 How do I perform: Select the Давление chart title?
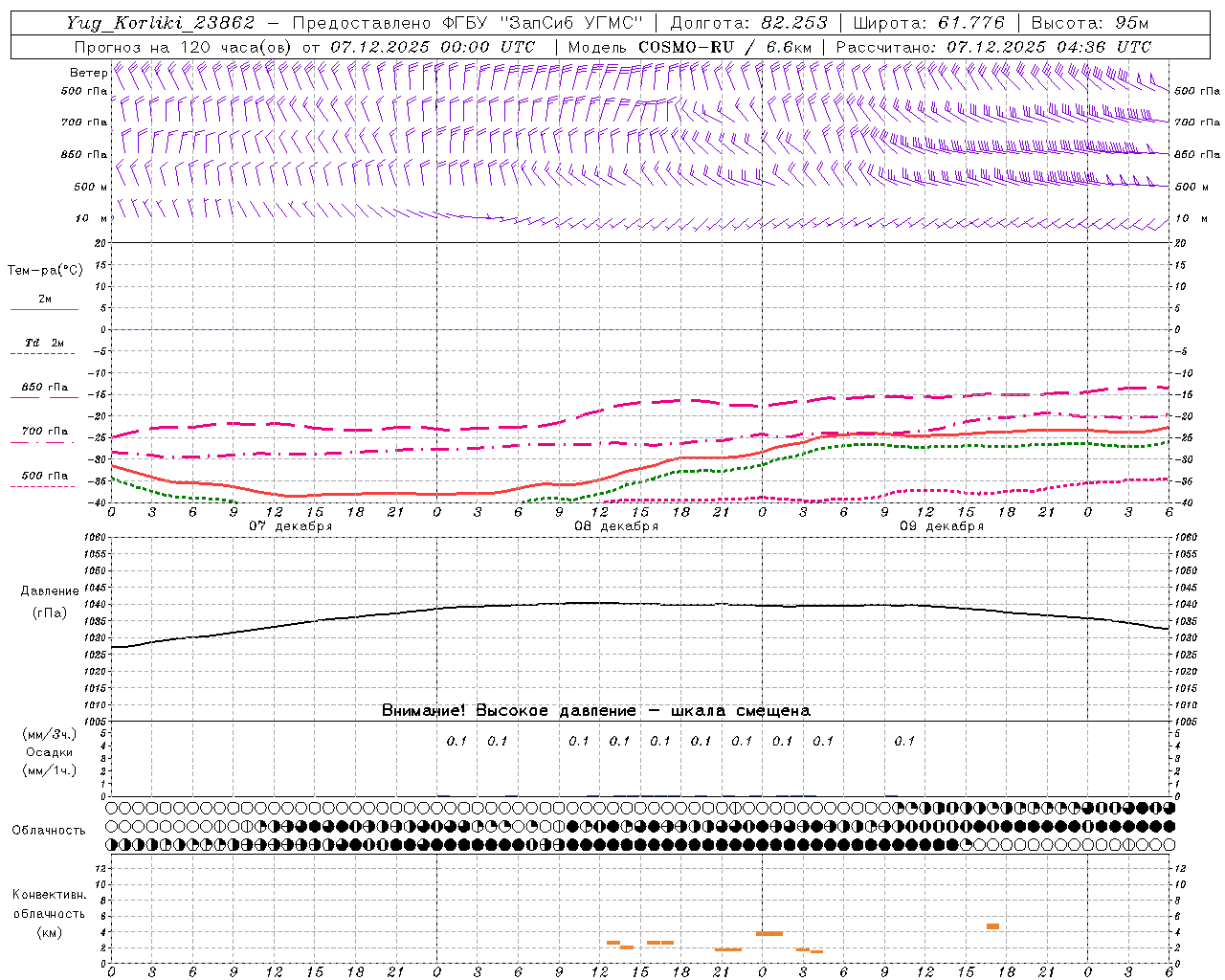pyautogui.click(x=50, y=591)
